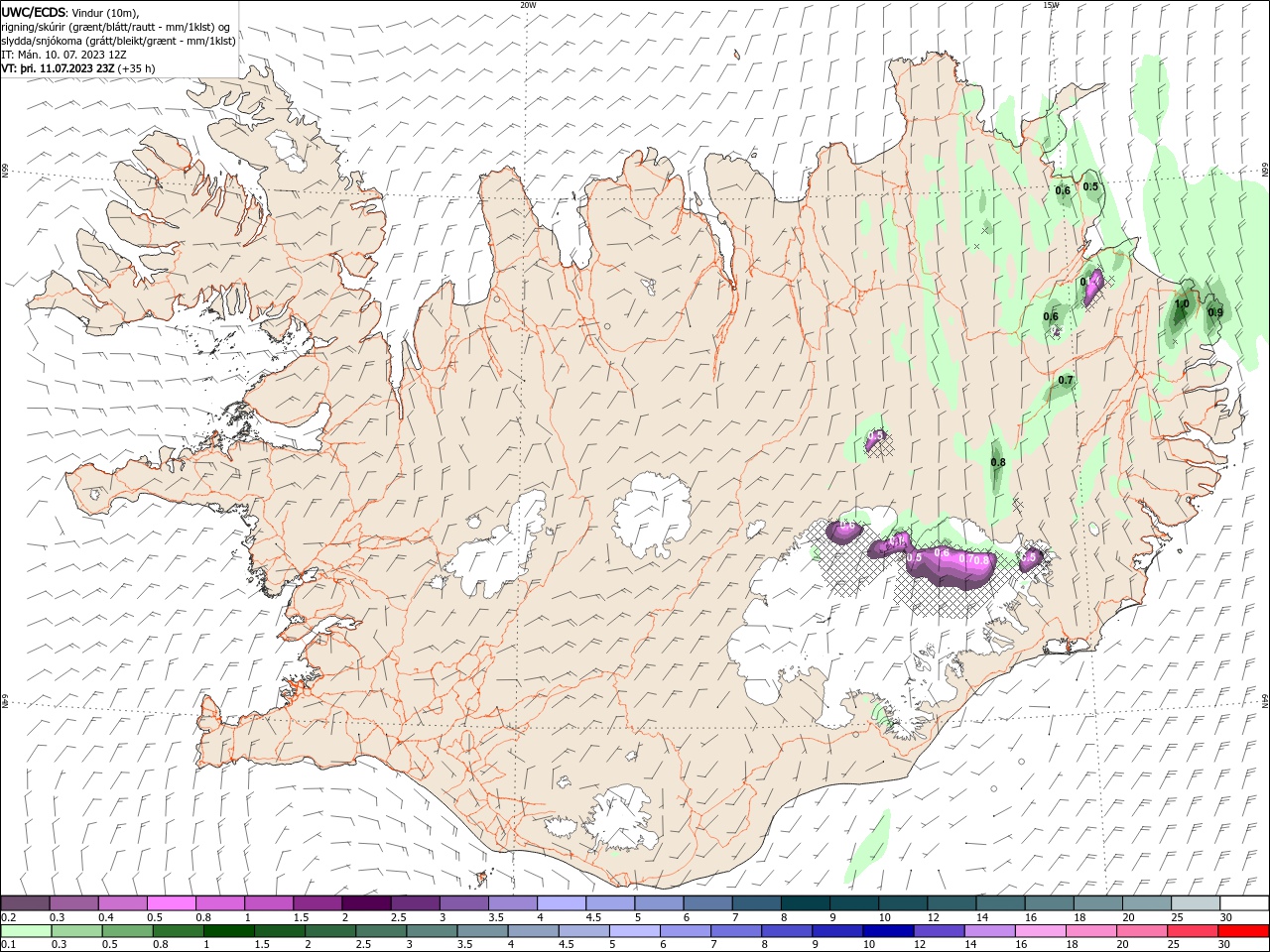
Task: Click the black 0.8 rain value on the map
Action: pyautogui.click(x=998, y=462)
